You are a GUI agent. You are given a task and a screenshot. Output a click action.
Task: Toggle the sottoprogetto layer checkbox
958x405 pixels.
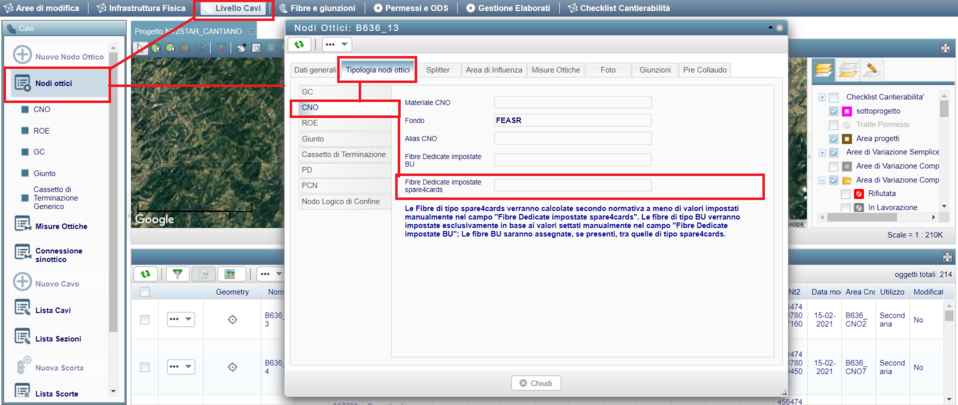click(834, 111)
